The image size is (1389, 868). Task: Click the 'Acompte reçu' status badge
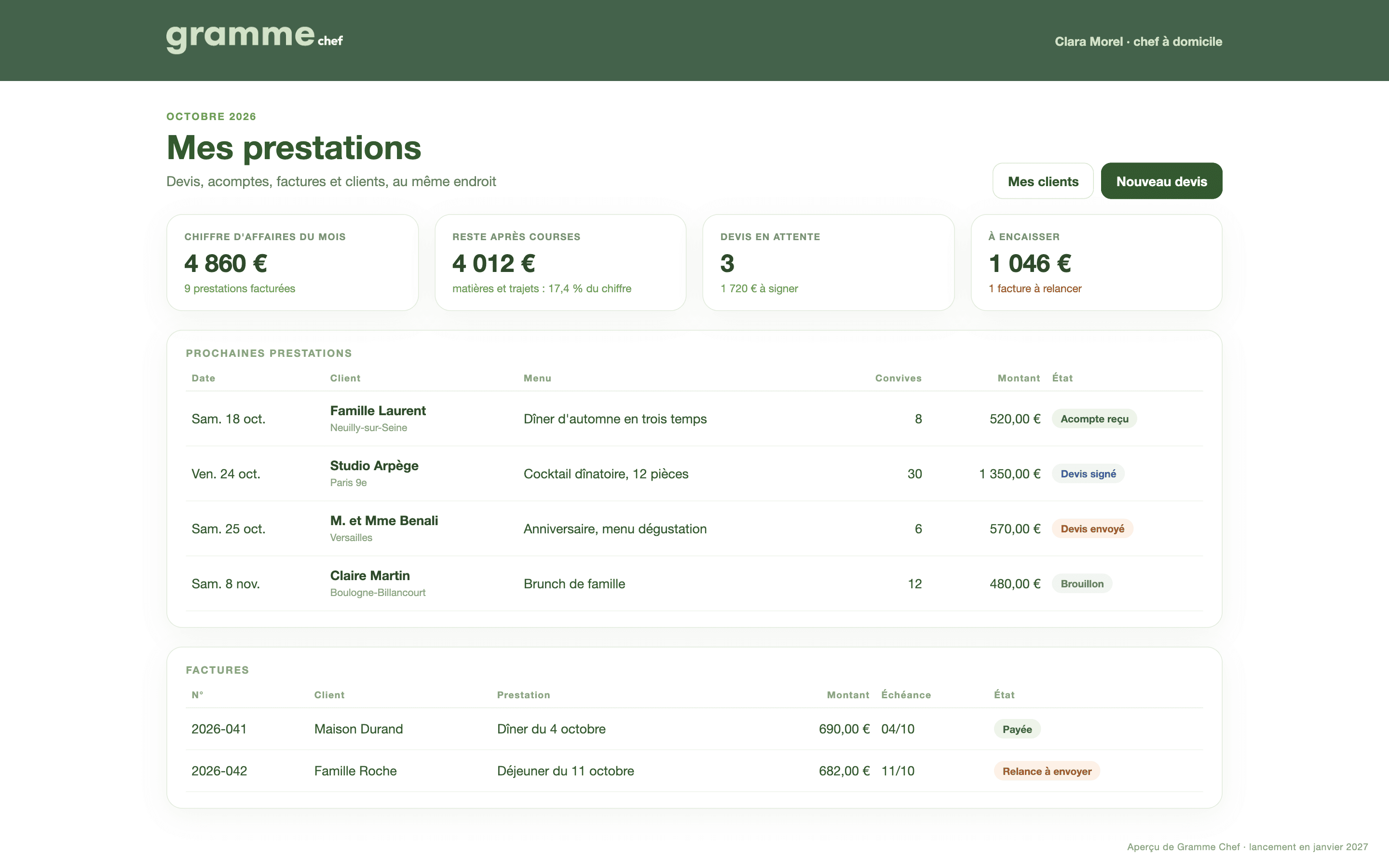coord(1094,419)
